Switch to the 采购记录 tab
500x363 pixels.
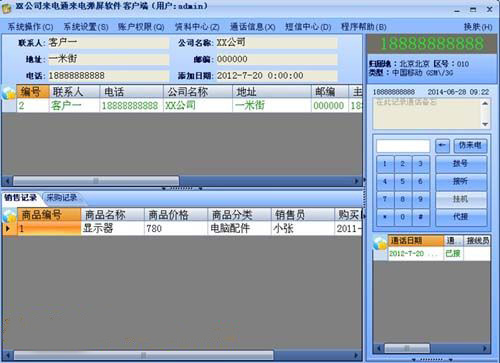point(62,198)
